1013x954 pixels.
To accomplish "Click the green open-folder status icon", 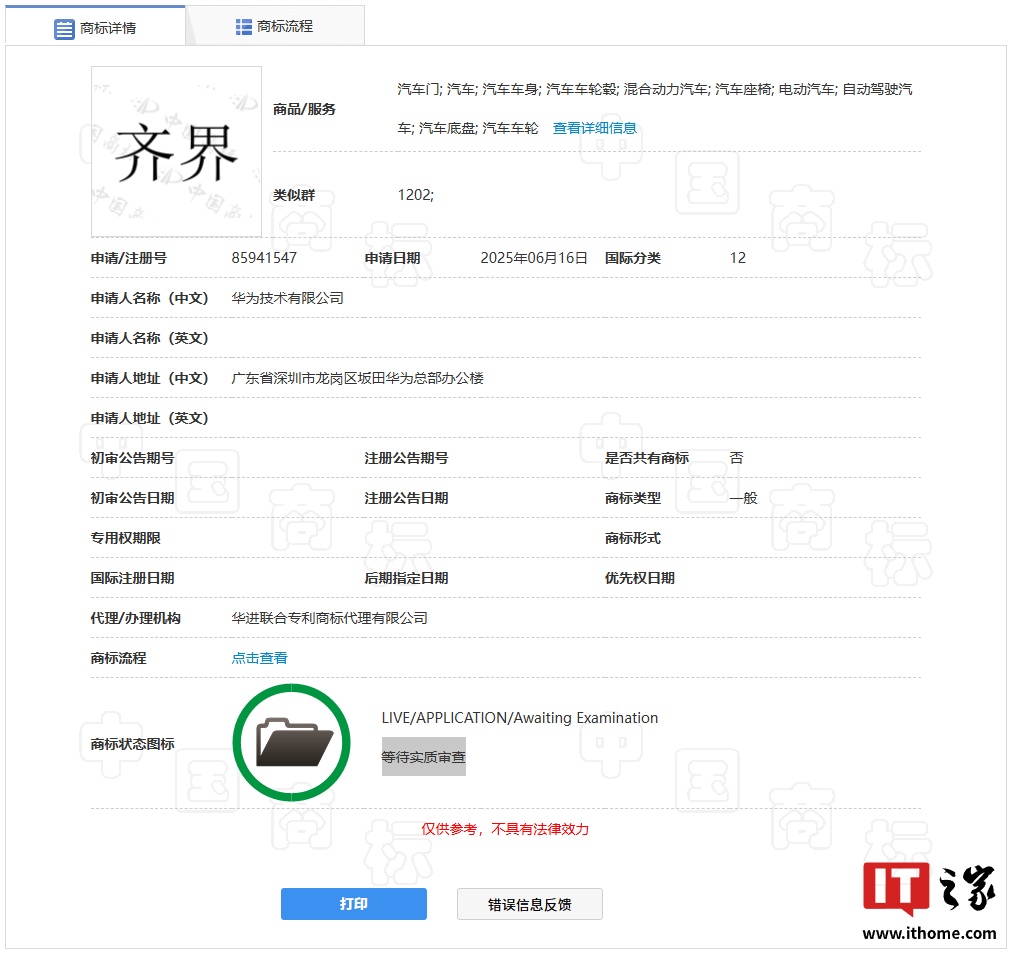I will [291, 741].
